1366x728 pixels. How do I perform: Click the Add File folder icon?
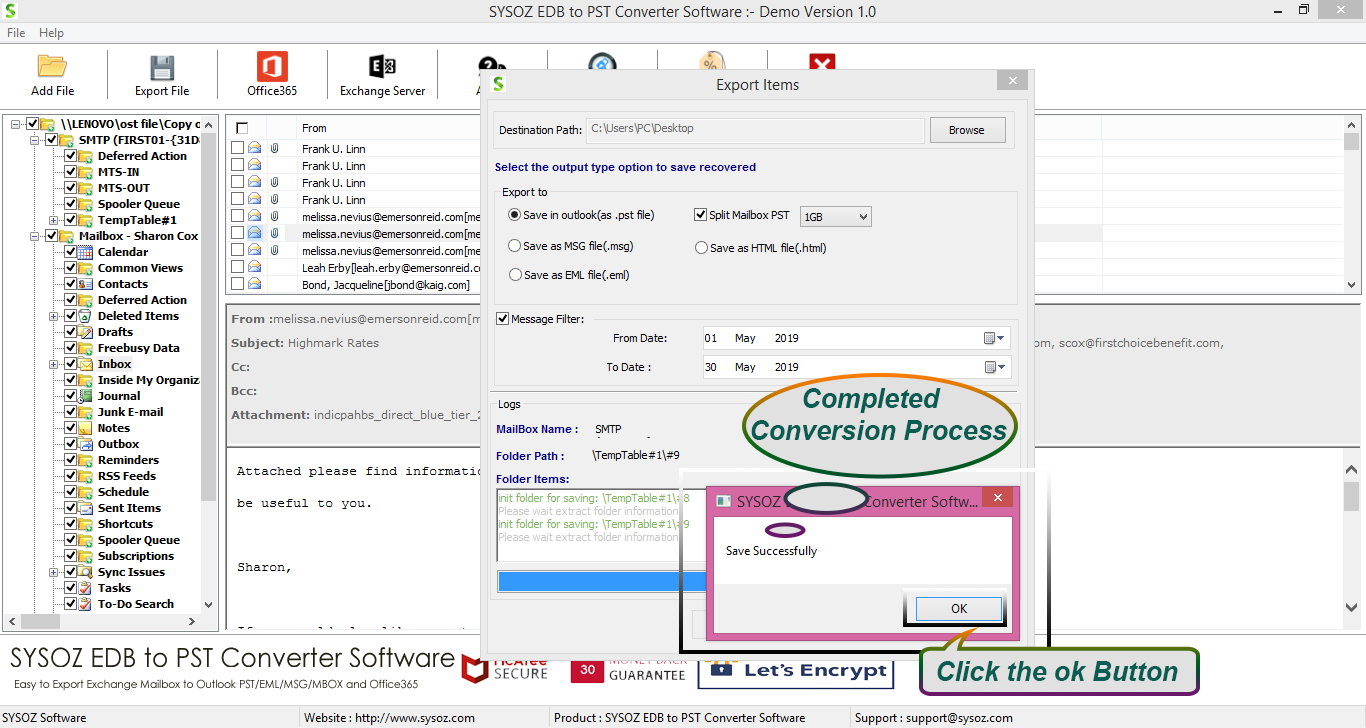pyautogui.click(x=52, y=67)
